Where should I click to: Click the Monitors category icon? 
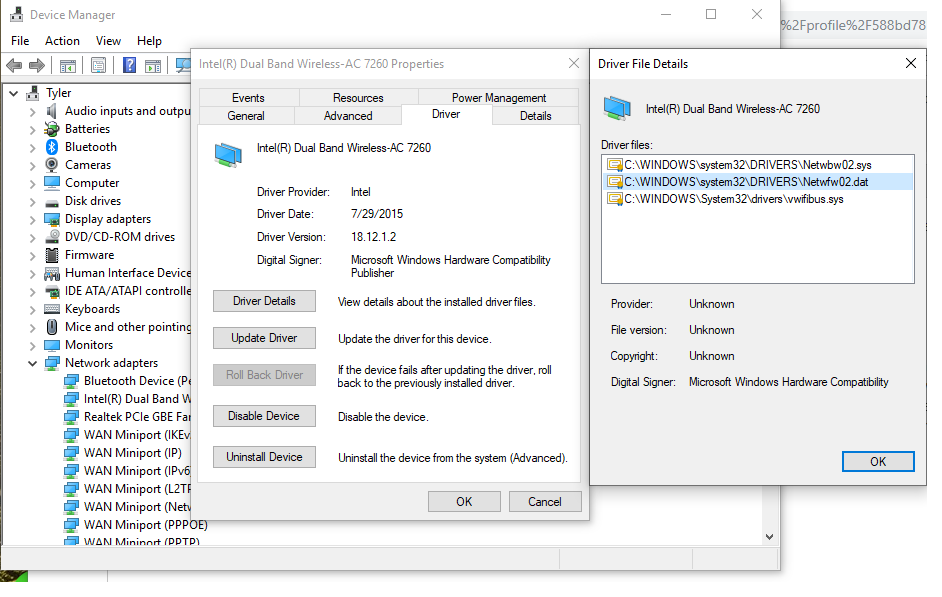click(52, 345)
